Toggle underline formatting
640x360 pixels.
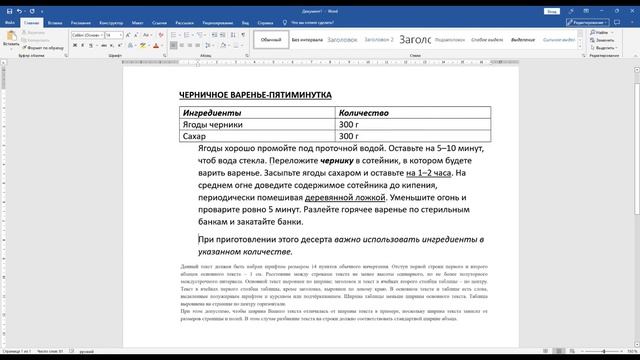[91, 45]
